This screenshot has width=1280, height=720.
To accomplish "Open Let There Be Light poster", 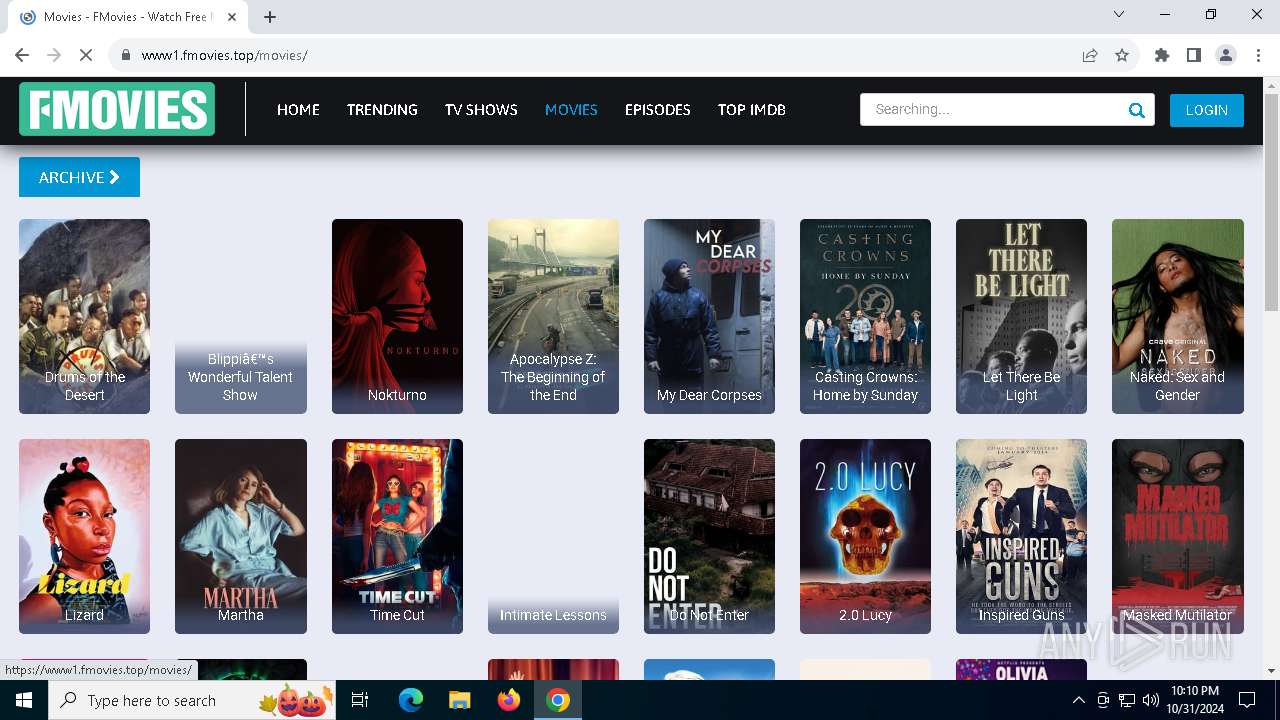I will [x=1021, y=316].
